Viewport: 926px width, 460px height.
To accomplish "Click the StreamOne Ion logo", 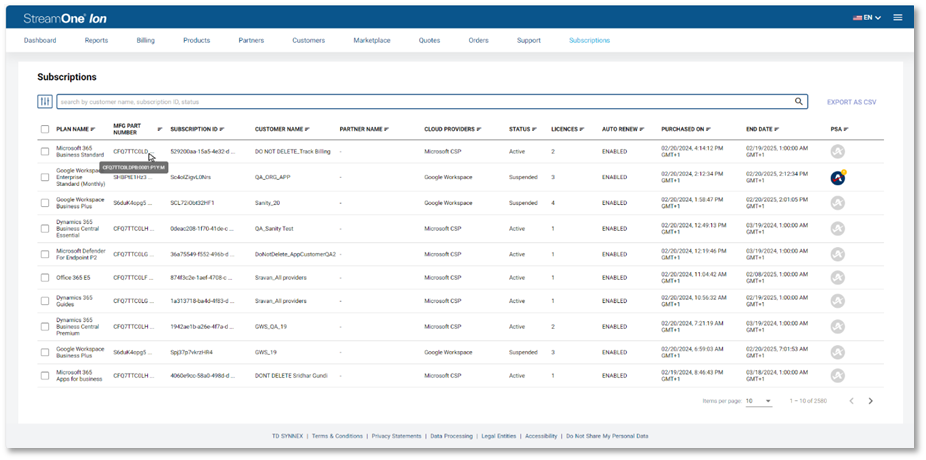I will pyautogui.click(x=65, y=18).
